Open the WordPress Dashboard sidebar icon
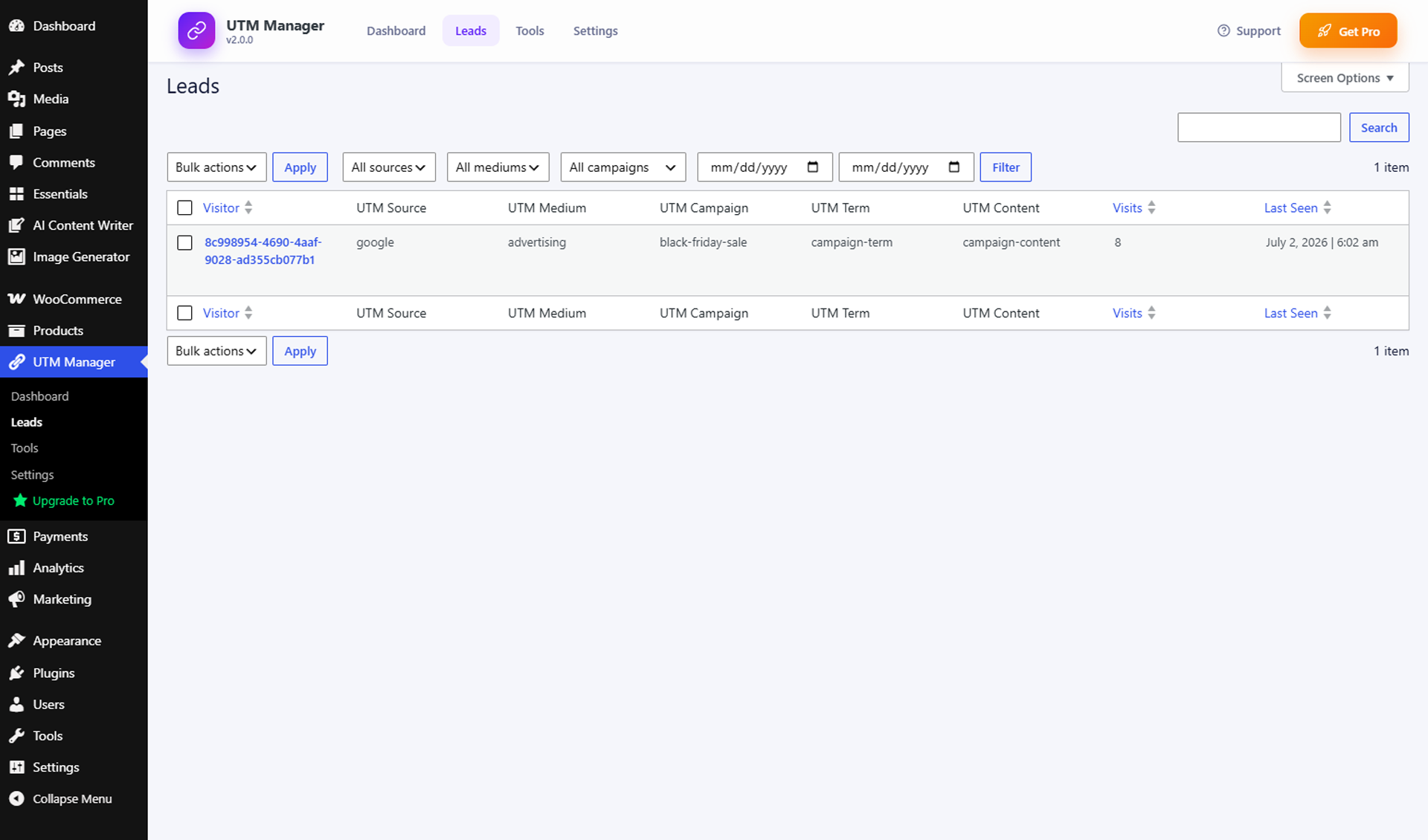The width and height of the screenshot is (1428, 840). pos(16,26)
